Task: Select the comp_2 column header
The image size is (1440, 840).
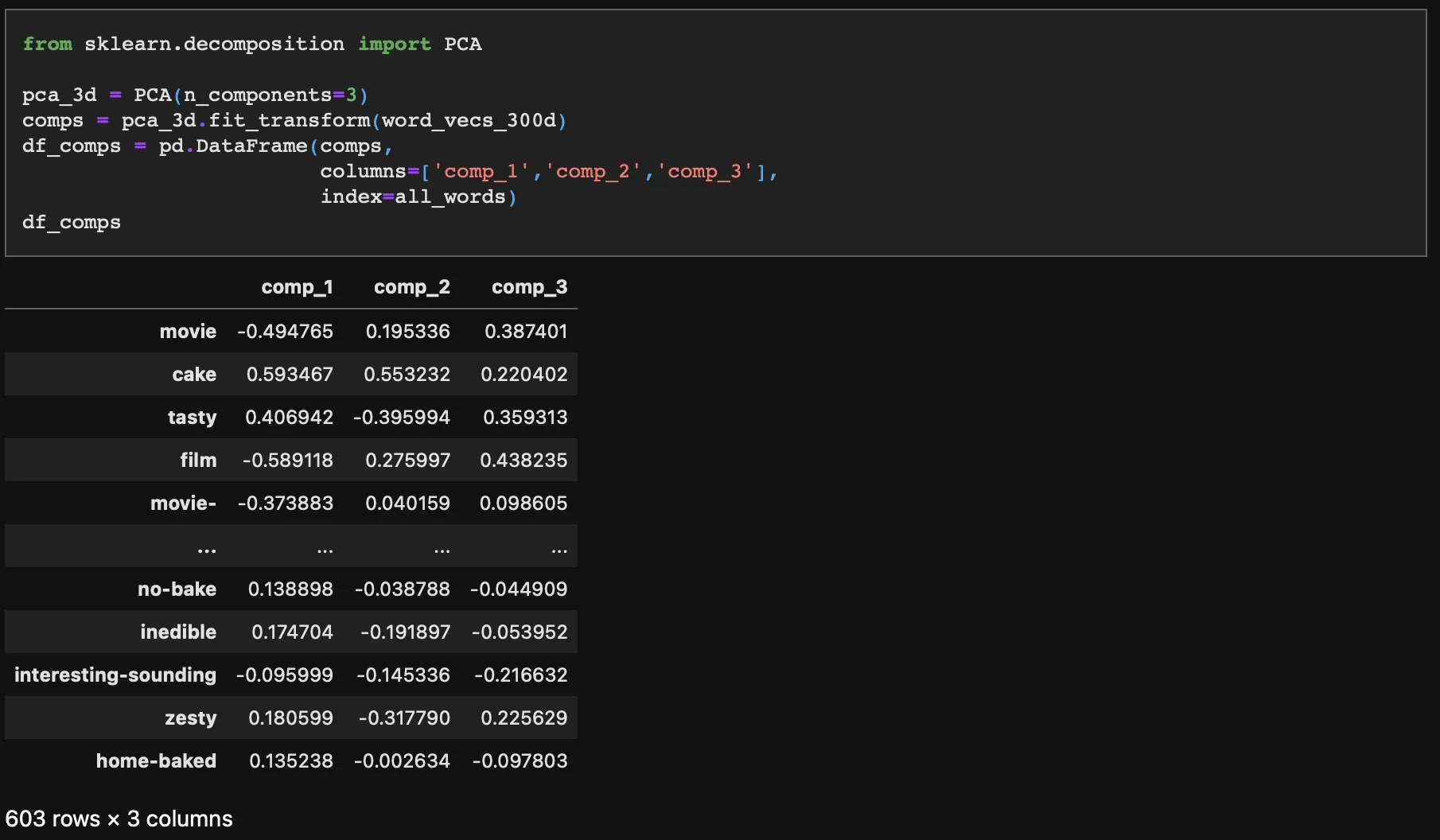Action: coord(411,287)
